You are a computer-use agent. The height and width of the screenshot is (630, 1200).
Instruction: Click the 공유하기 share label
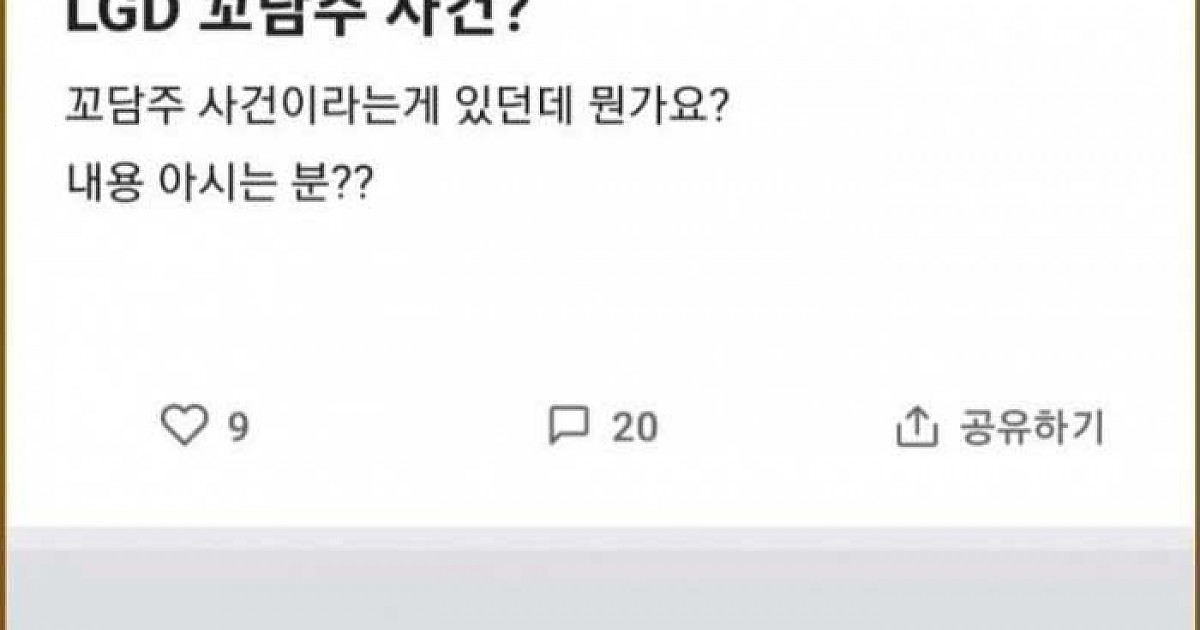pos(1032,427)
